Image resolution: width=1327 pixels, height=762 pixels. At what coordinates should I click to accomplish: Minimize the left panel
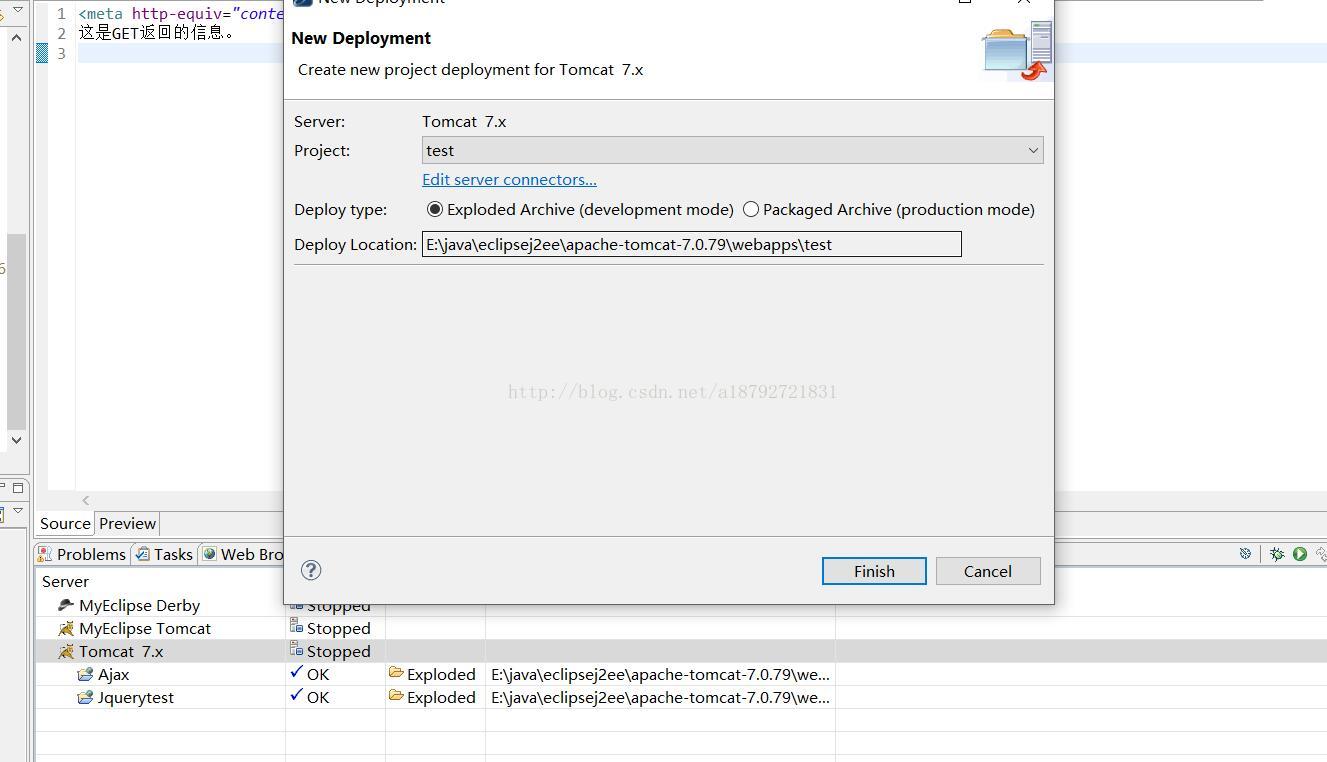[3, 488]
